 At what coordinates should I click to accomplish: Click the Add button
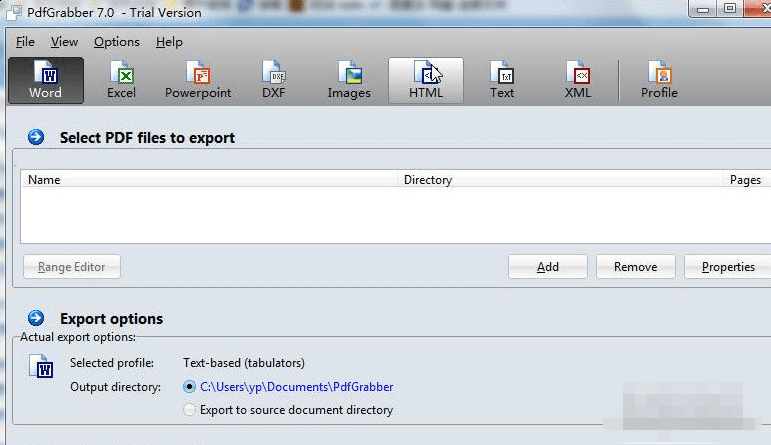(x=548, y=267)
